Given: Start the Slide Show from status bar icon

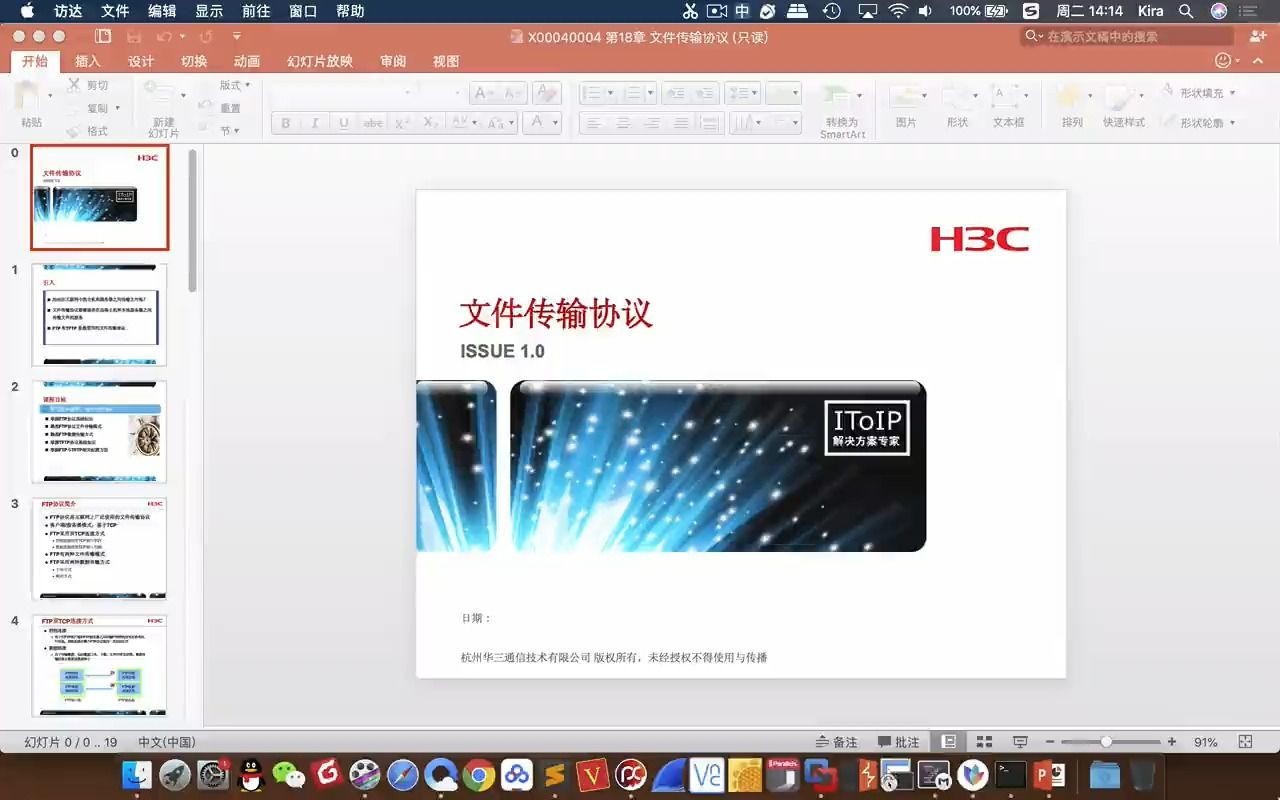Looking at the screenshot, I should (x=1020, y=742).
